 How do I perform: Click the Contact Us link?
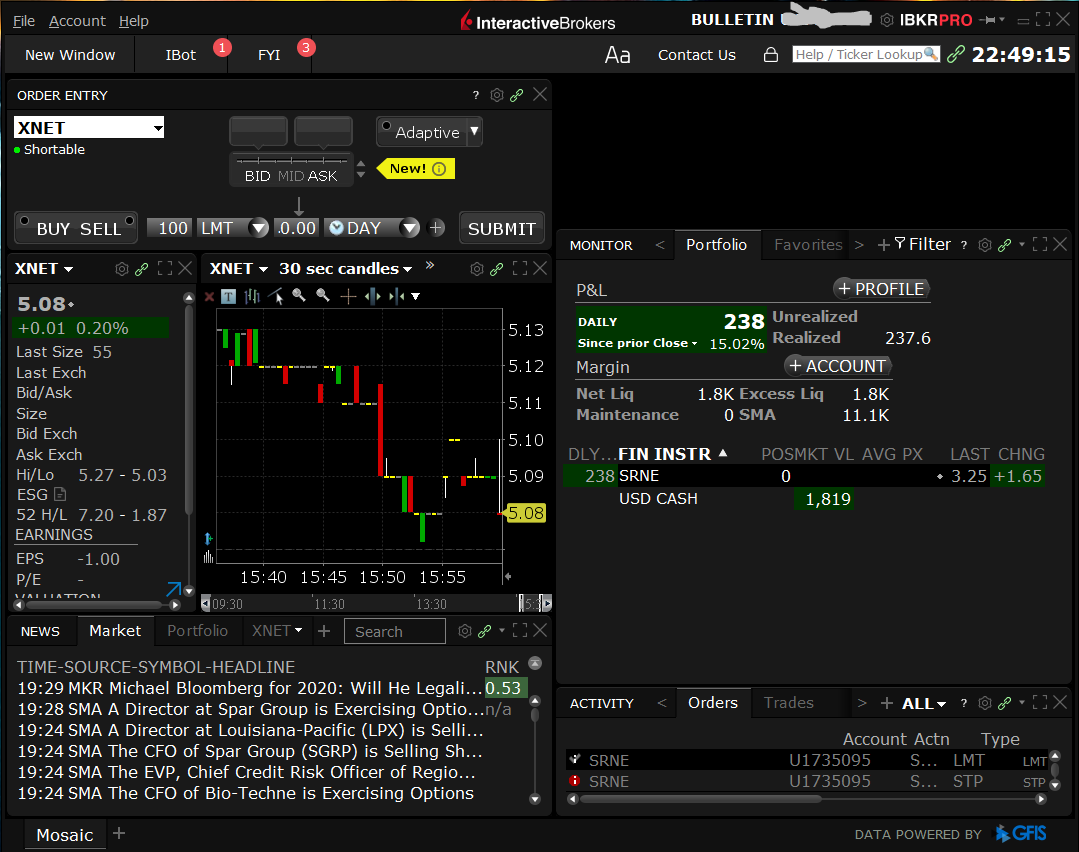click(x=696, y=55)
